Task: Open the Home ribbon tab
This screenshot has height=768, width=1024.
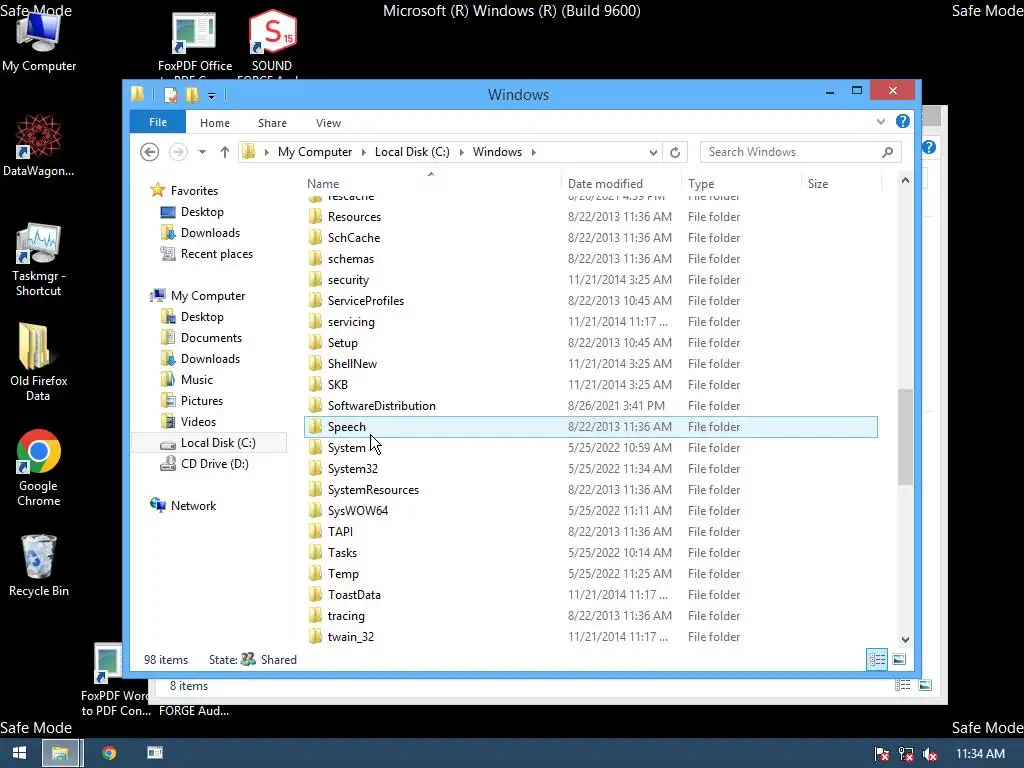Action: tap(215, 123)
